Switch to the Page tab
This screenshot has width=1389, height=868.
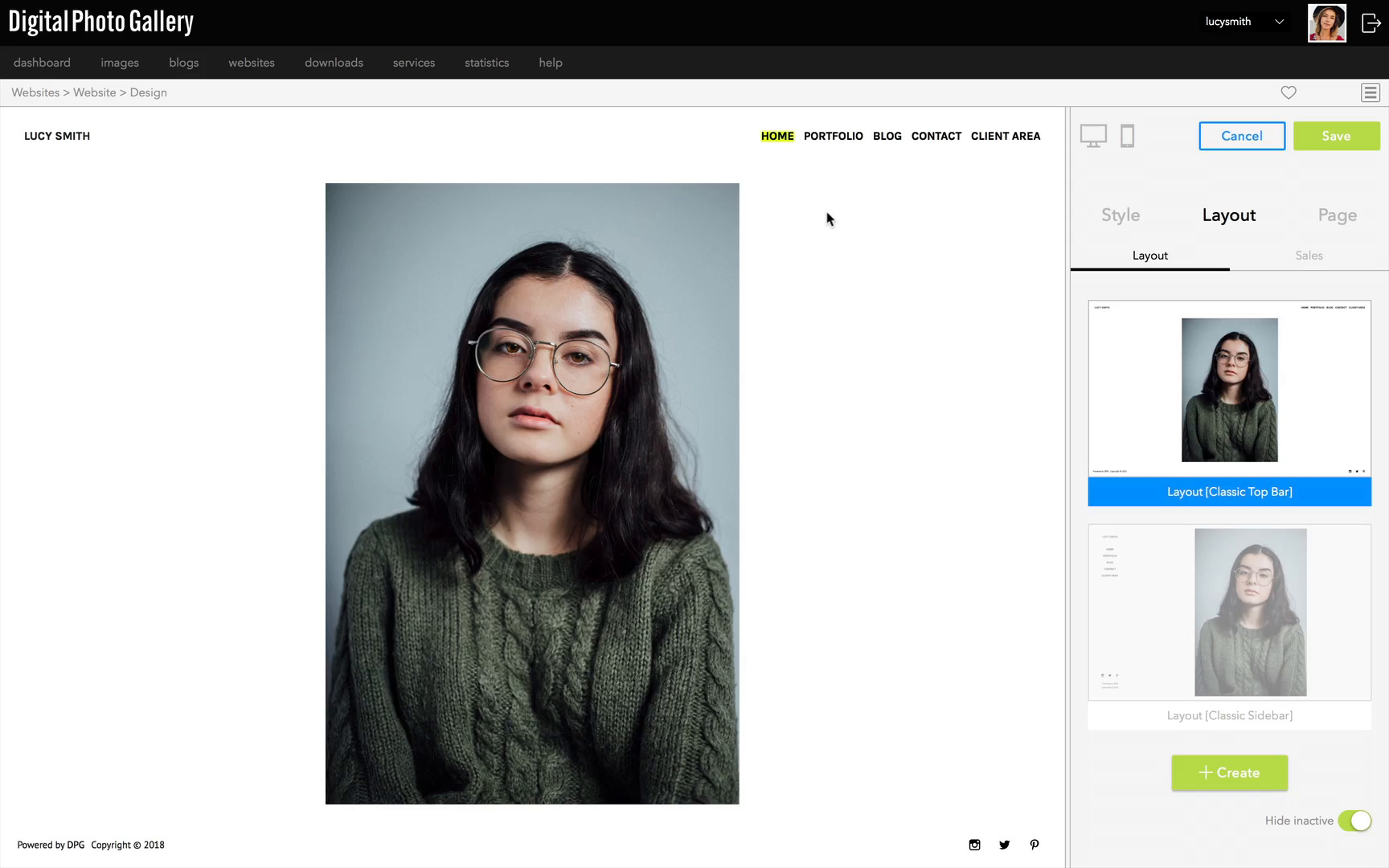click(1338, 215)
